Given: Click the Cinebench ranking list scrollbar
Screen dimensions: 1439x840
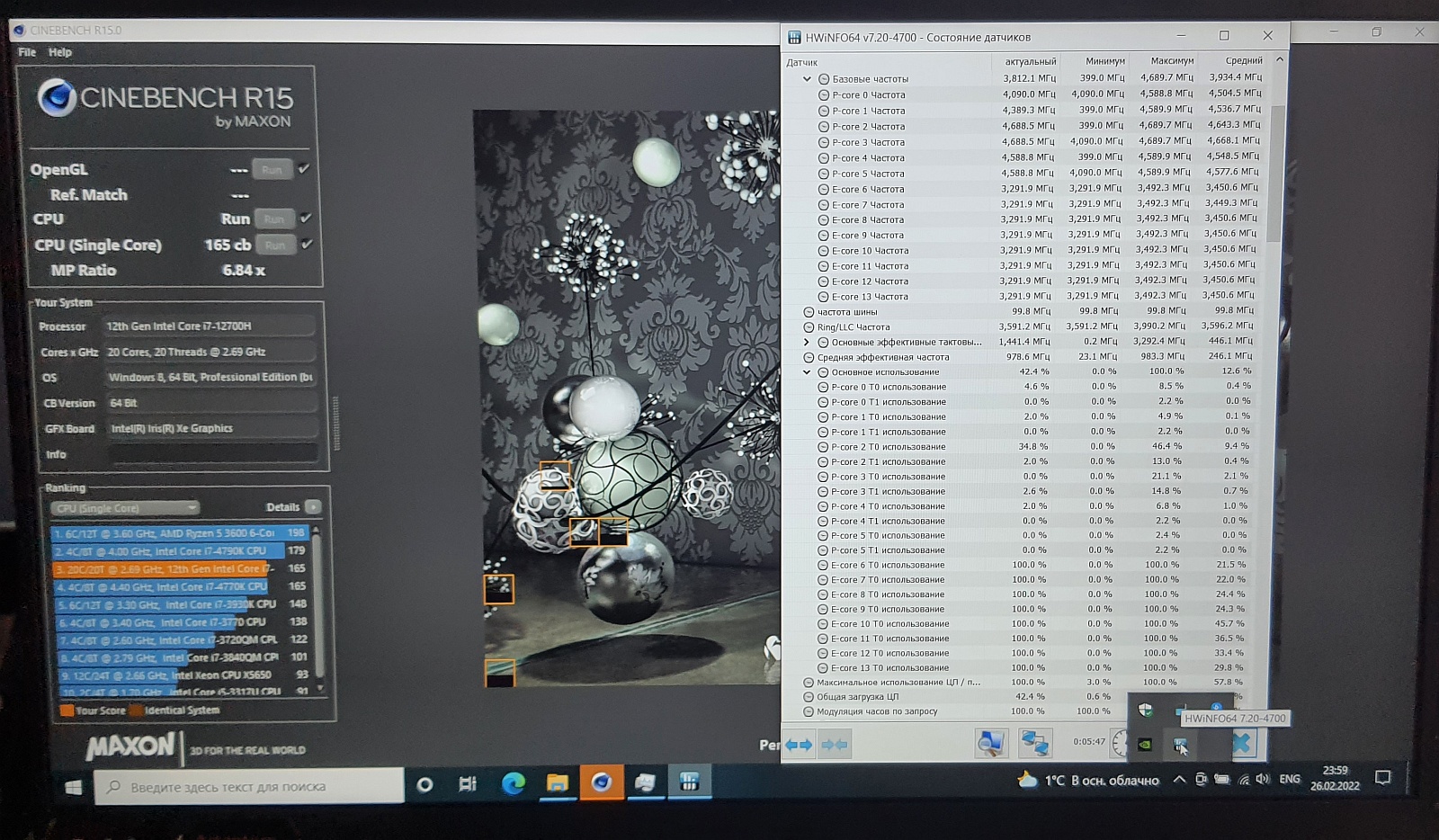Looking at the screenshot, I should point(316,610).
